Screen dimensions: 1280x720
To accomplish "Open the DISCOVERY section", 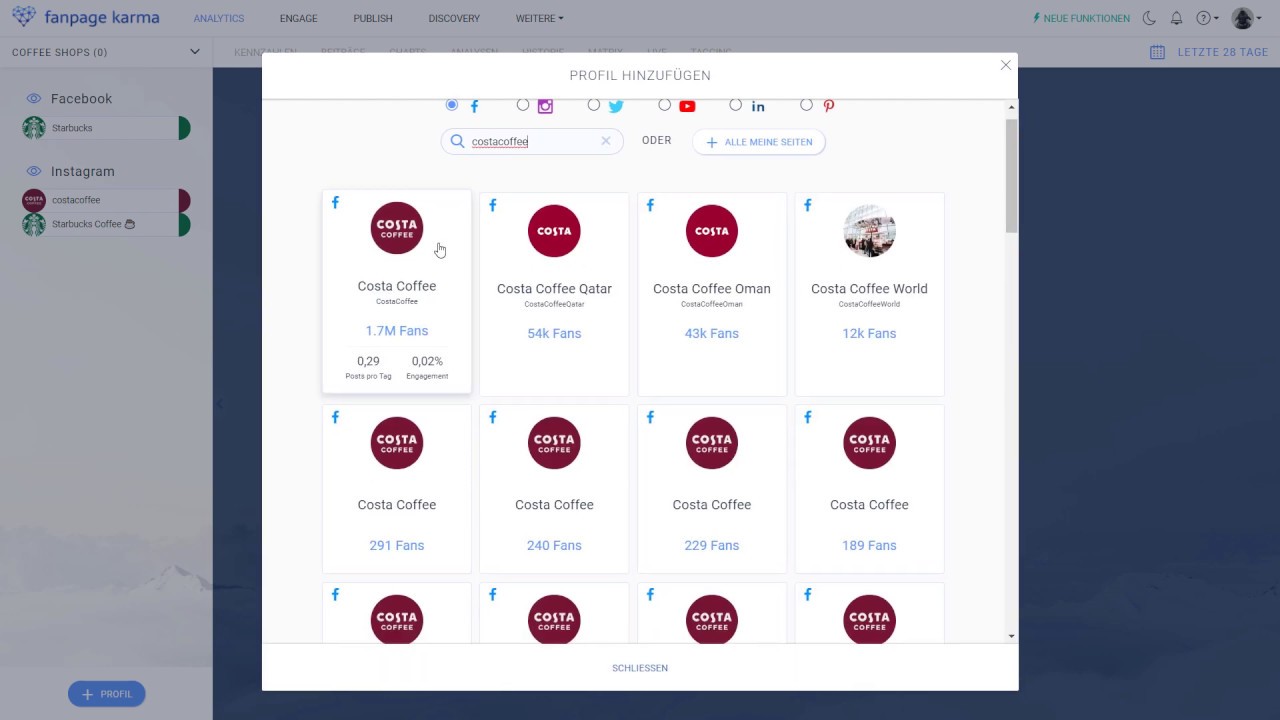I will coord(453,18).
